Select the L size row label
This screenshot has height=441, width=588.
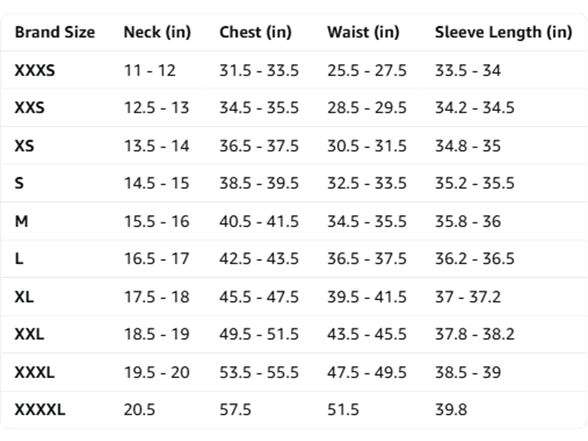click(x=19, y=259)
